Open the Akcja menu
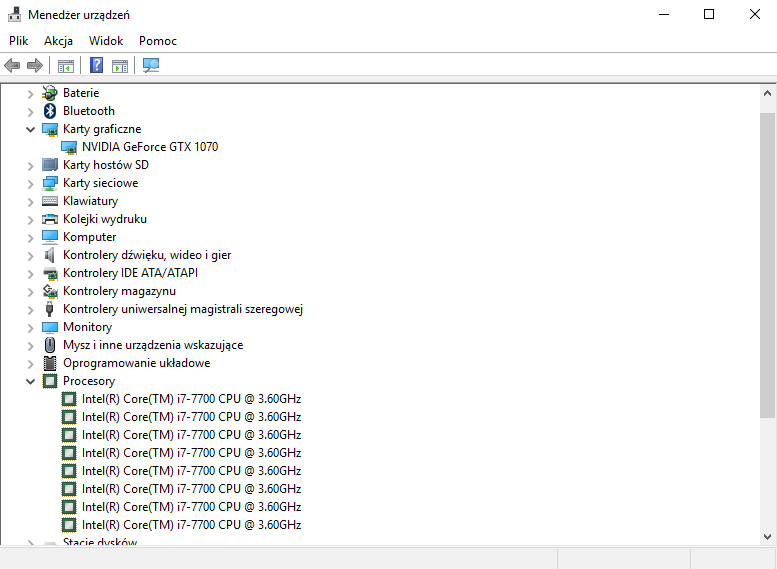The width and height of the screenshot is (777, 569). (x=58, y=41)
